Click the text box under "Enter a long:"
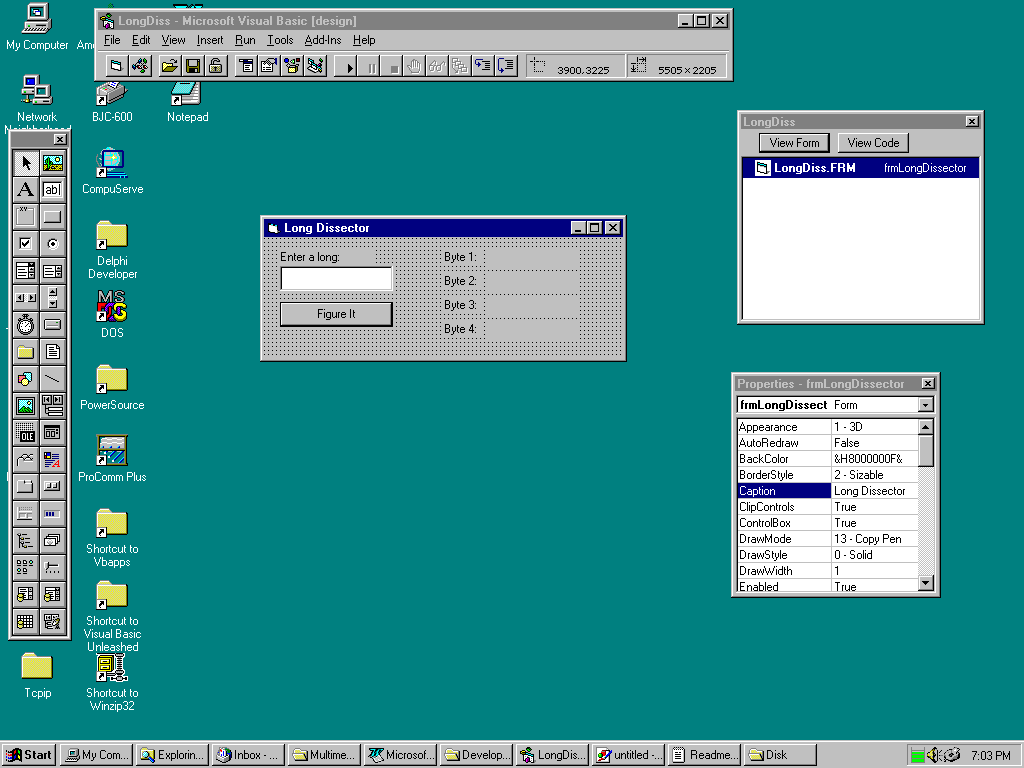 click(x=336, y=279)
